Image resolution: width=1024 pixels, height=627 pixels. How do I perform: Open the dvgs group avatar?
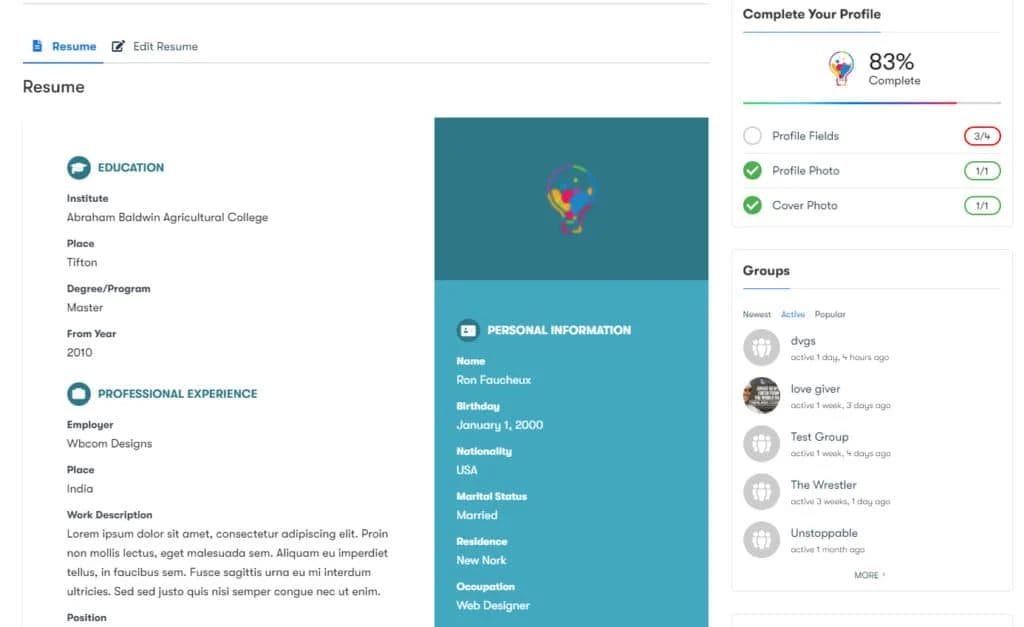coord(761,348)
